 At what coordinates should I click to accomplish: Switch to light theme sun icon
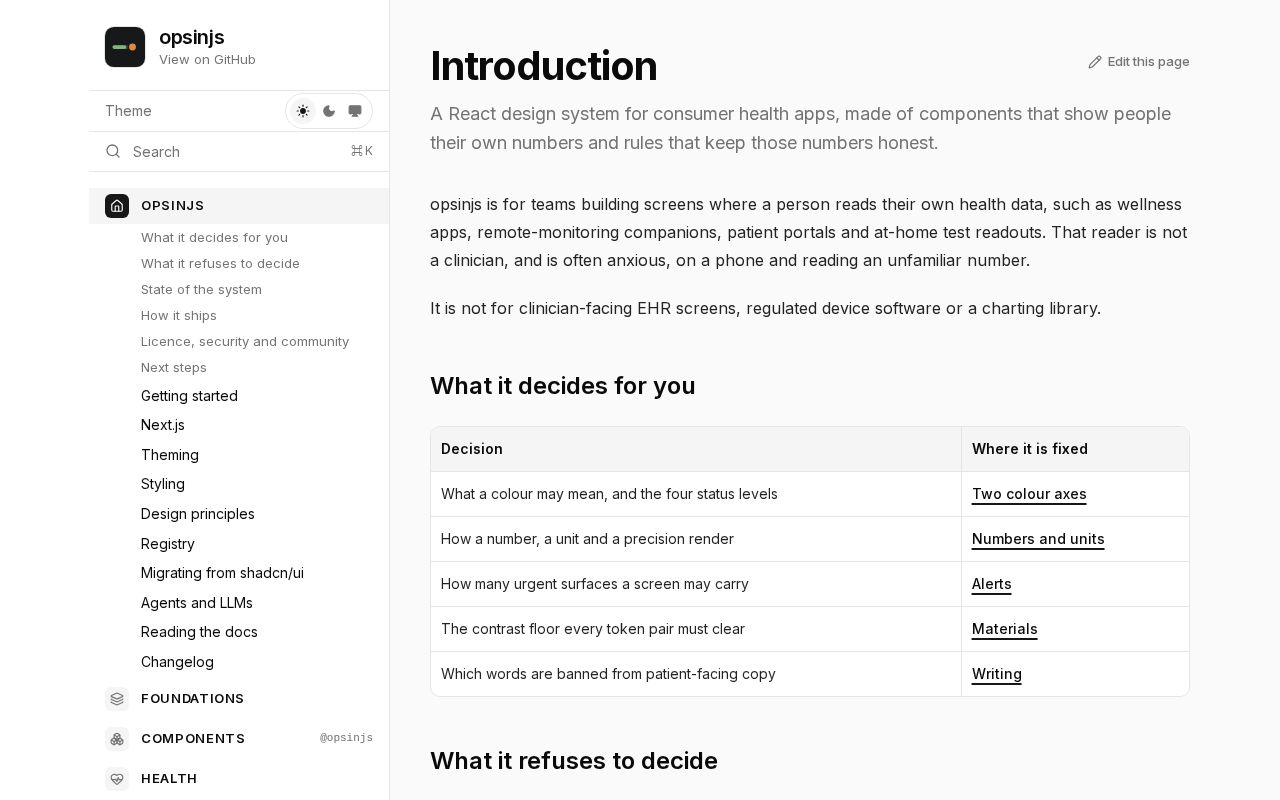[303, 111]
